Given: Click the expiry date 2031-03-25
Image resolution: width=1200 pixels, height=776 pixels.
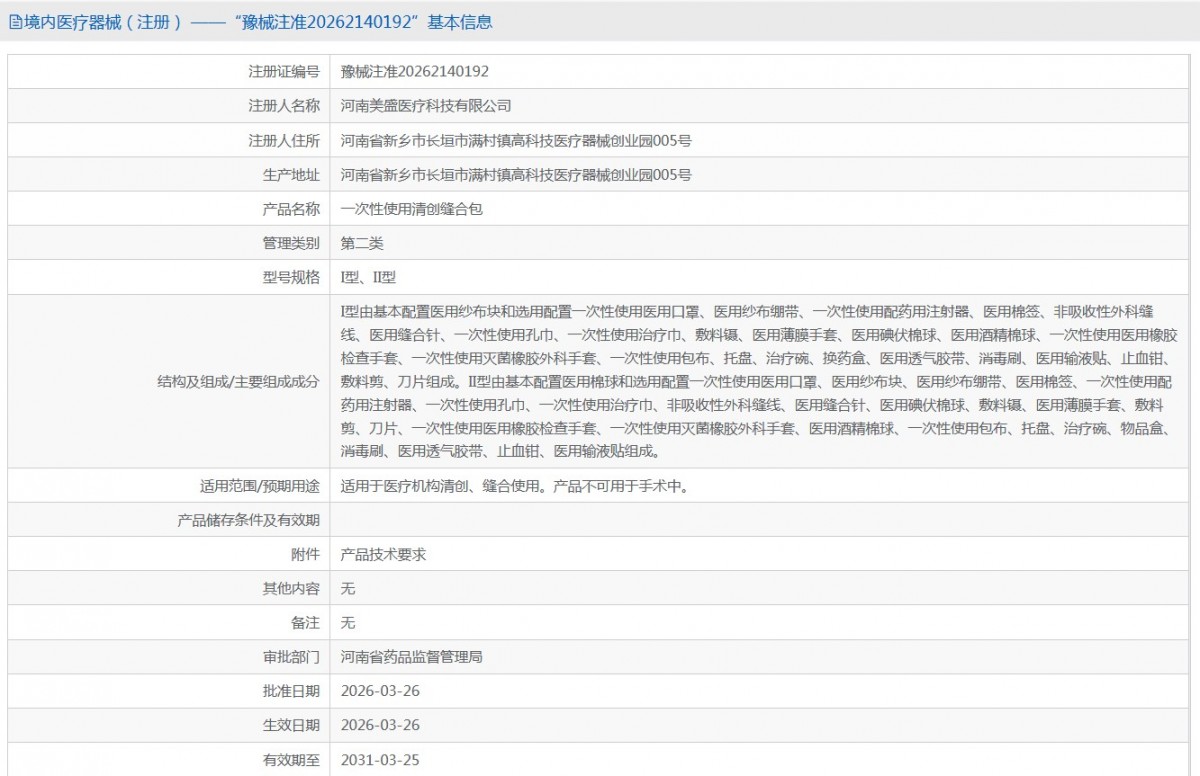Looking at the screenshot, I should pos(380,760).
